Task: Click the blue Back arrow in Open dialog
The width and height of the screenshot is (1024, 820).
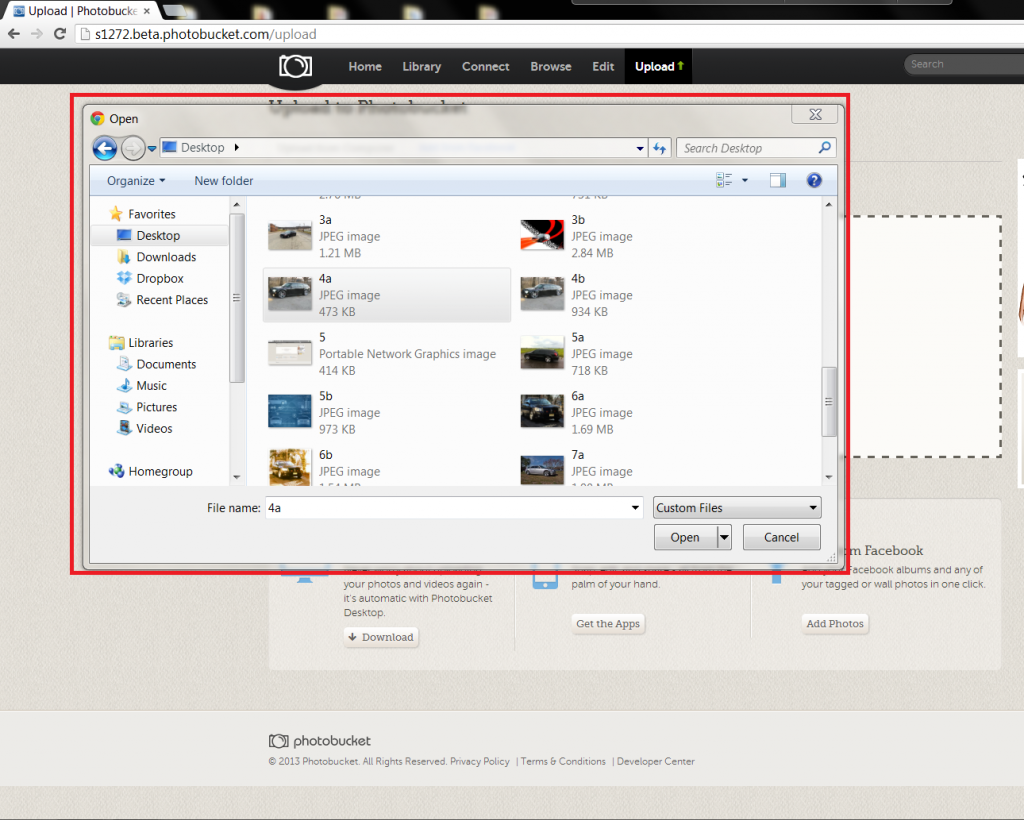Action: pos(104,148)
